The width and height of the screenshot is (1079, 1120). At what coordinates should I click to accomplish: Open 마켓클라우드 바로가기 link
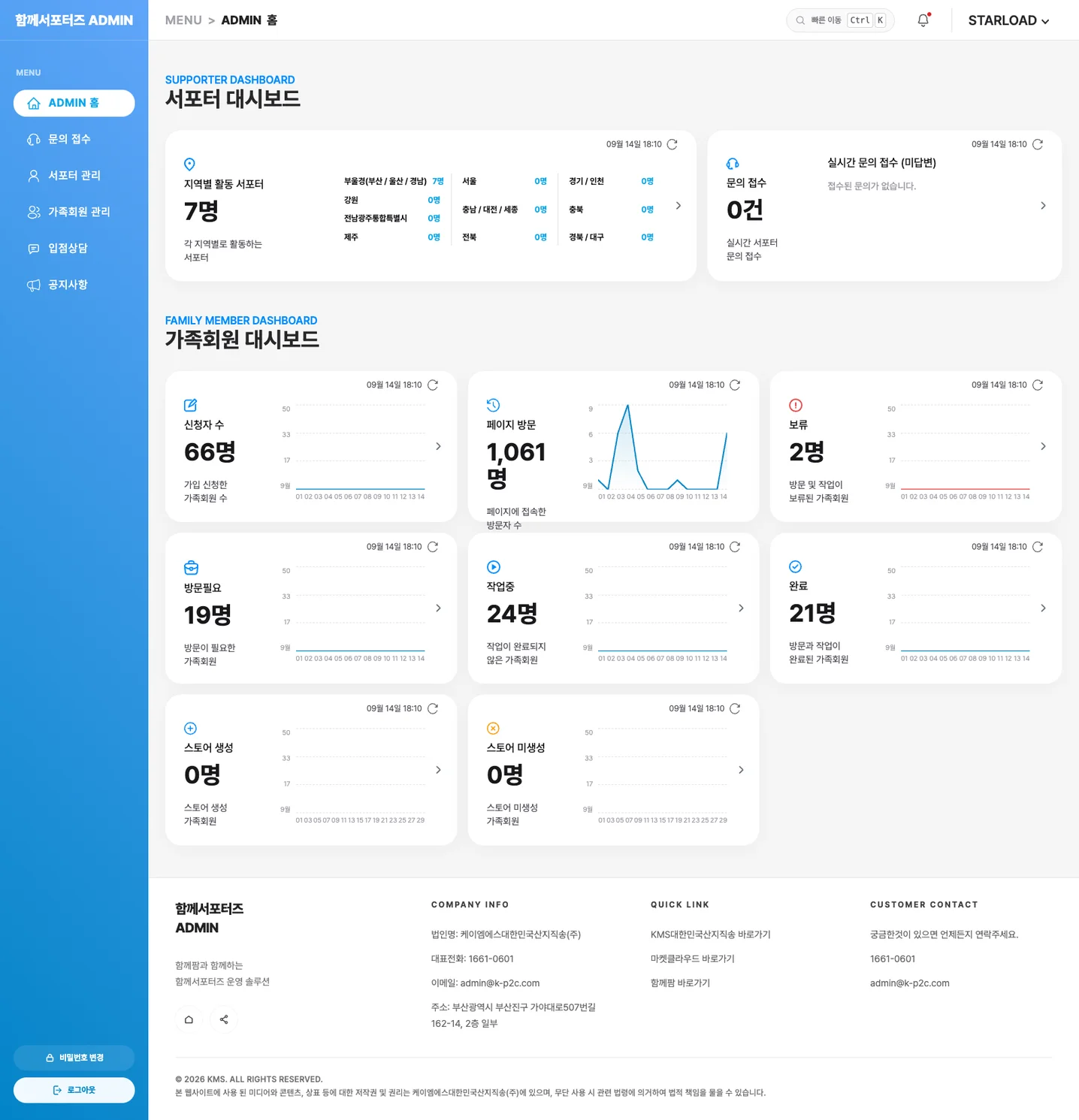[693, 958]
